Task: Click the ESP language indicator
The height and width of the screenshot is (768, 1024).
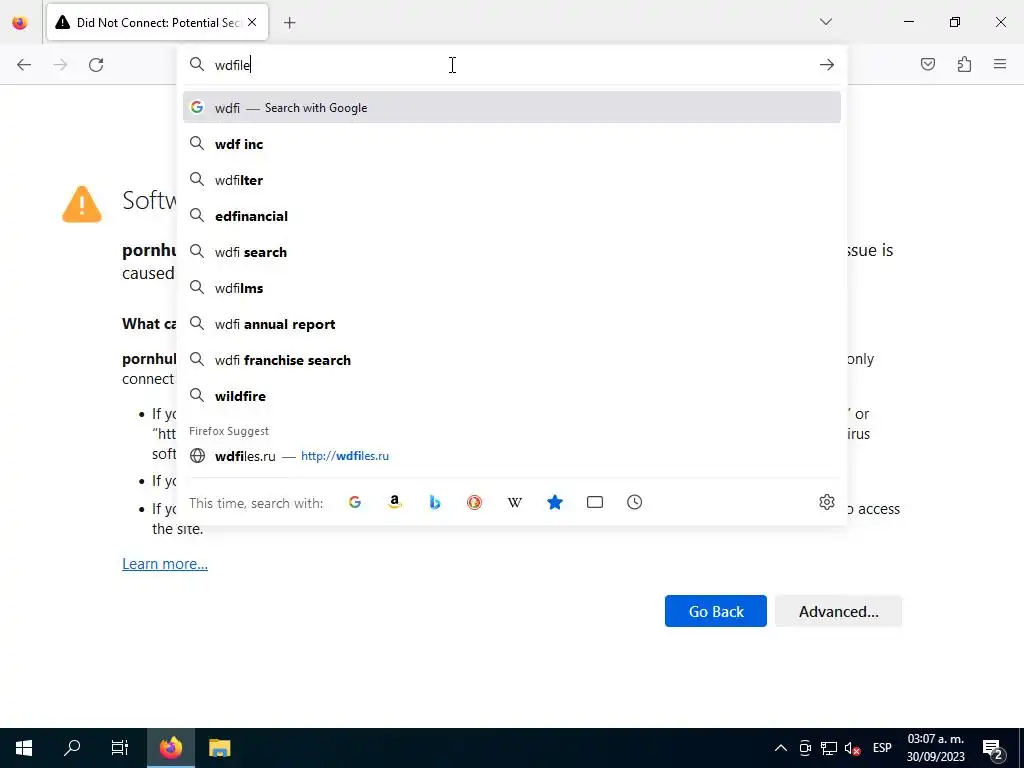Action: pyautogui.click(x=882, y=748)
